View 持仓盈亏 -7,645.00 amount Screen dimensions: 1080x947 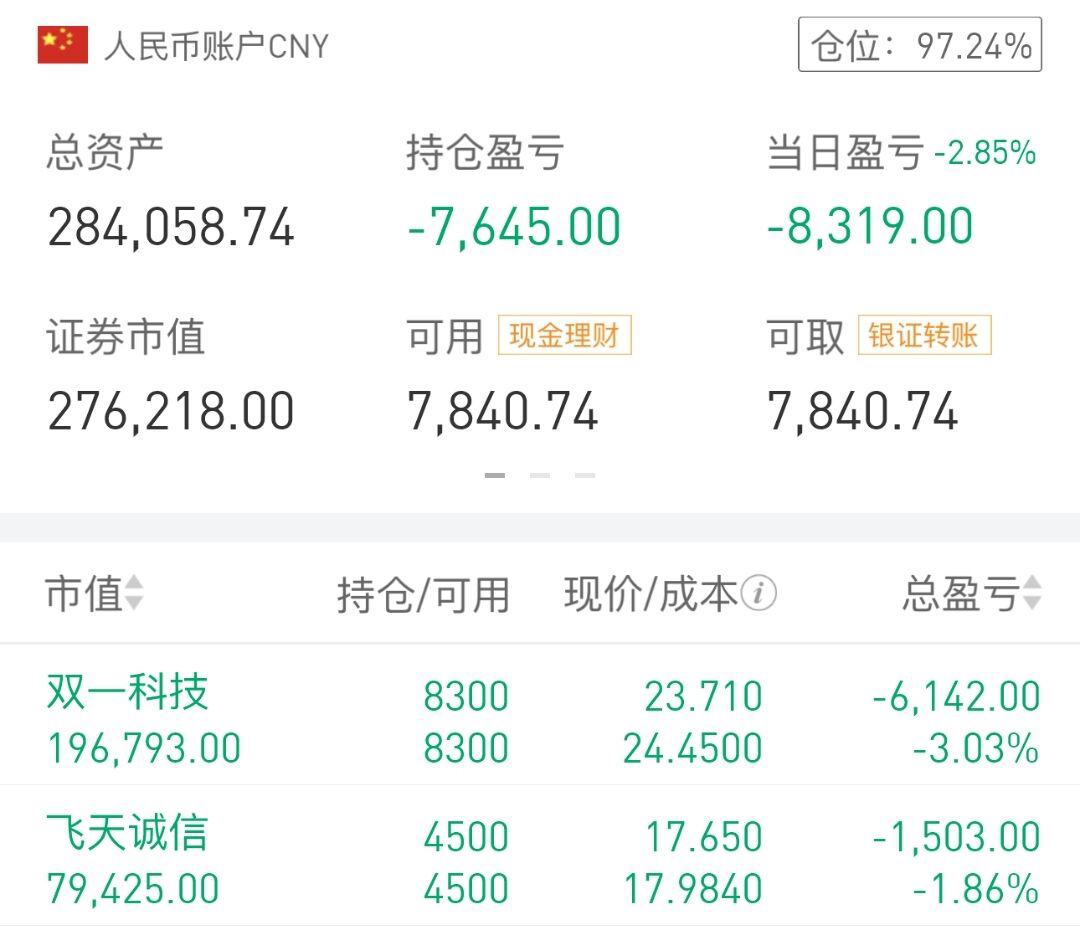point(514,227)
